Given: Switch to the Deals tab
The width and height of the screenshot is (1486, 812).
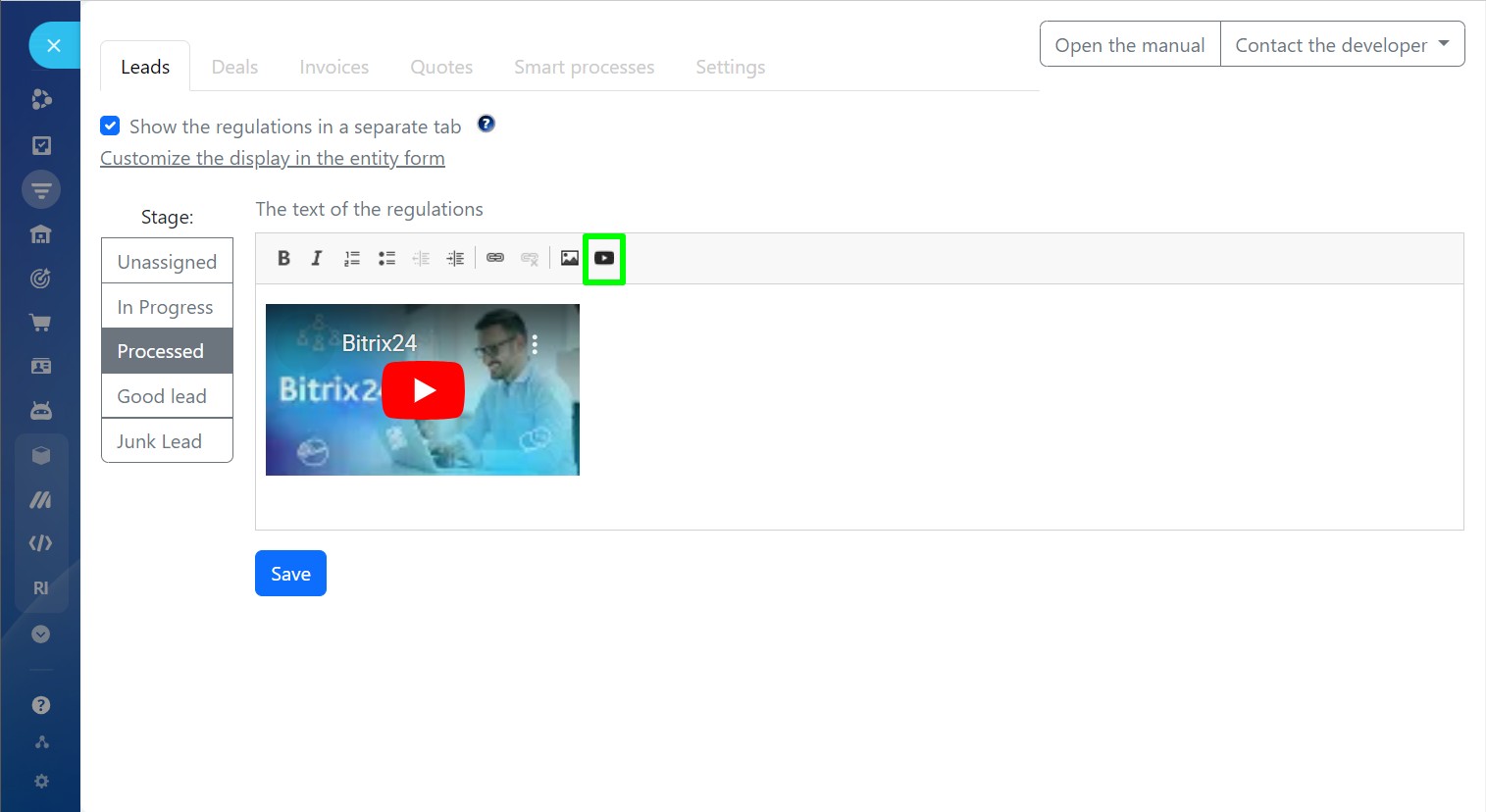Looking at the screenshot, I should (x=234, y=67).
